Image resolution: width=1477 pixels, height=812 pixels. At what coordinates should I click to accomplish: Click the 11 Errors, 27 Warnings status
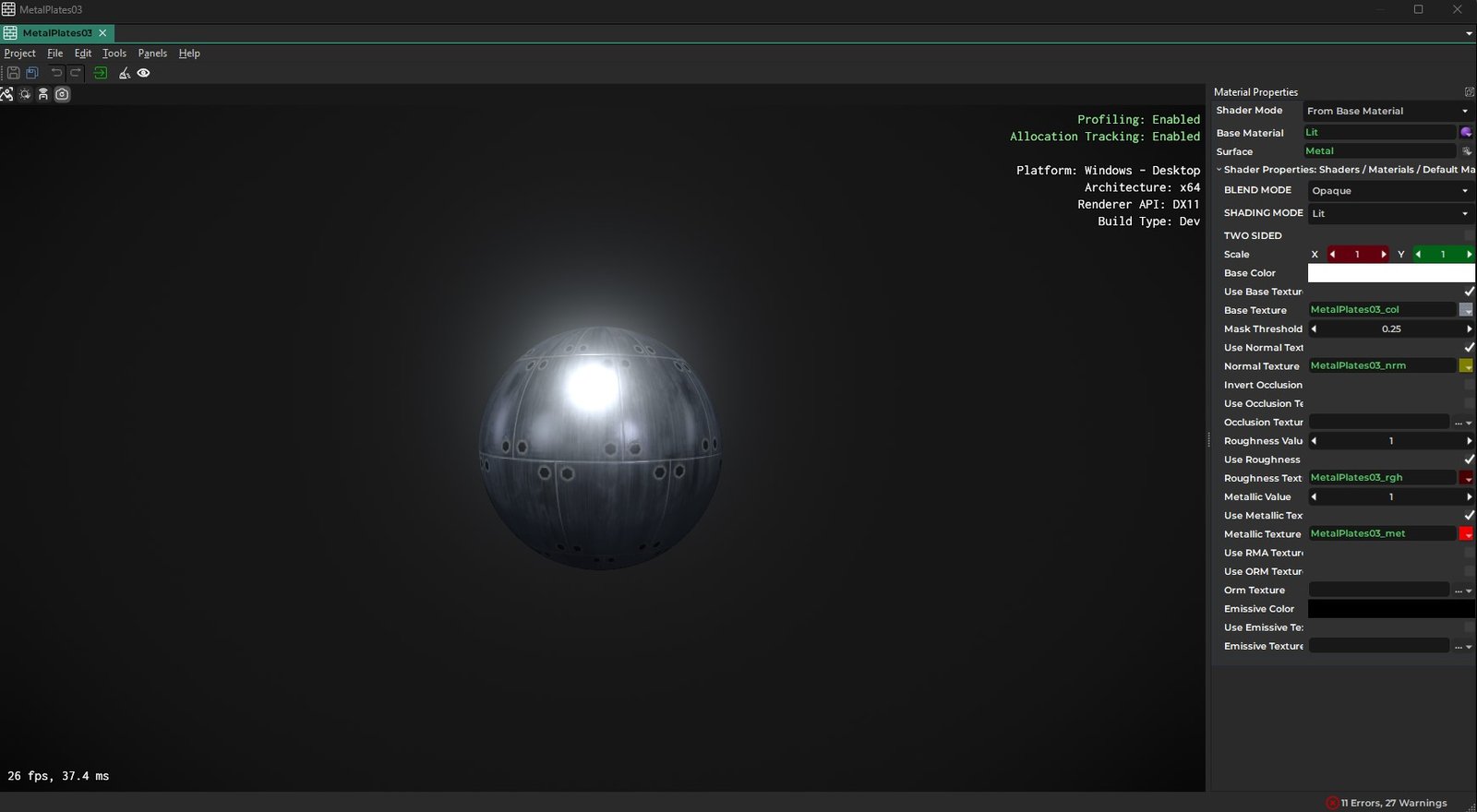coord(1394,803)
